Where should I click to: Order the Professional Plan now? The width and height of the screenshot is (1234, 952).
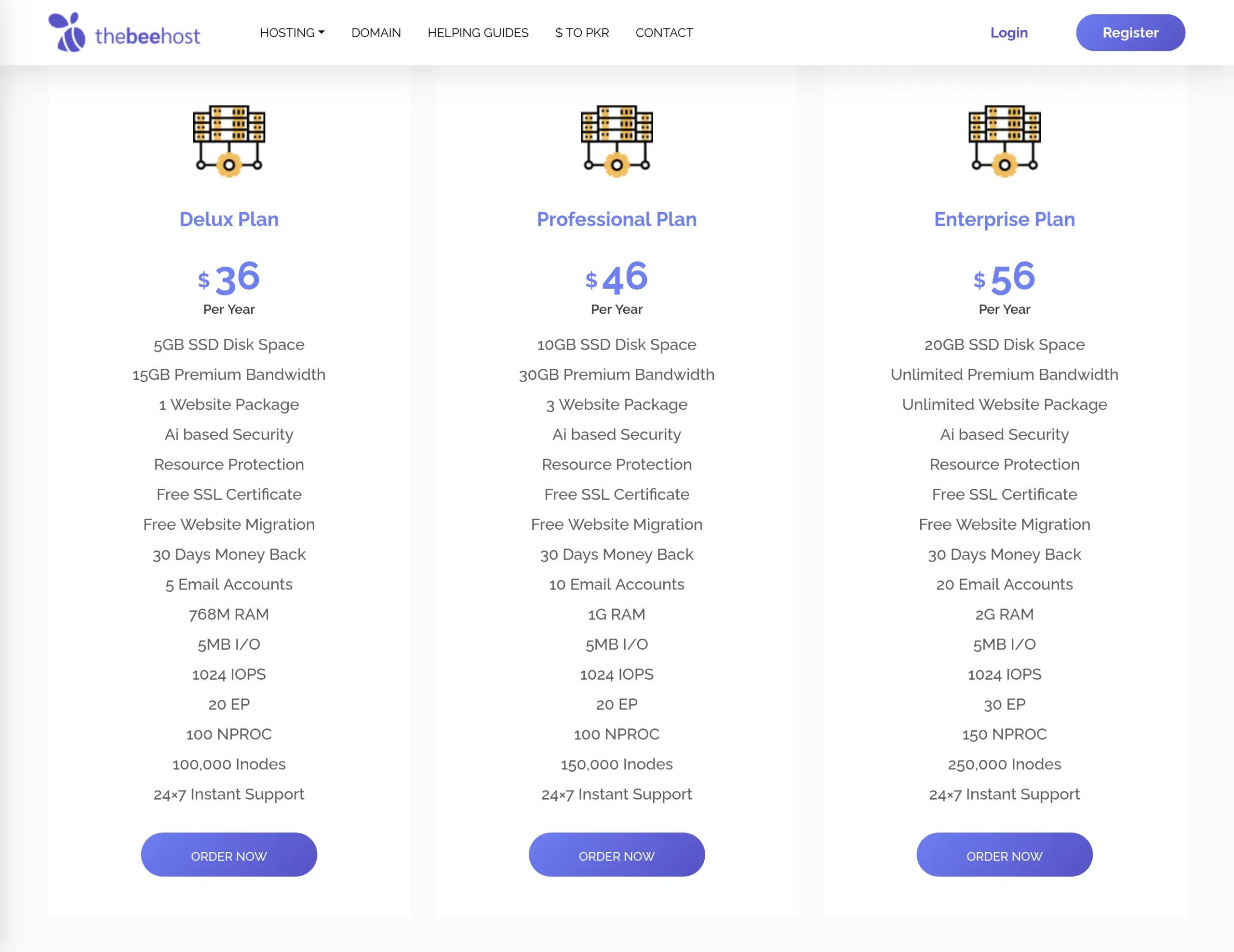click(617, 856)
